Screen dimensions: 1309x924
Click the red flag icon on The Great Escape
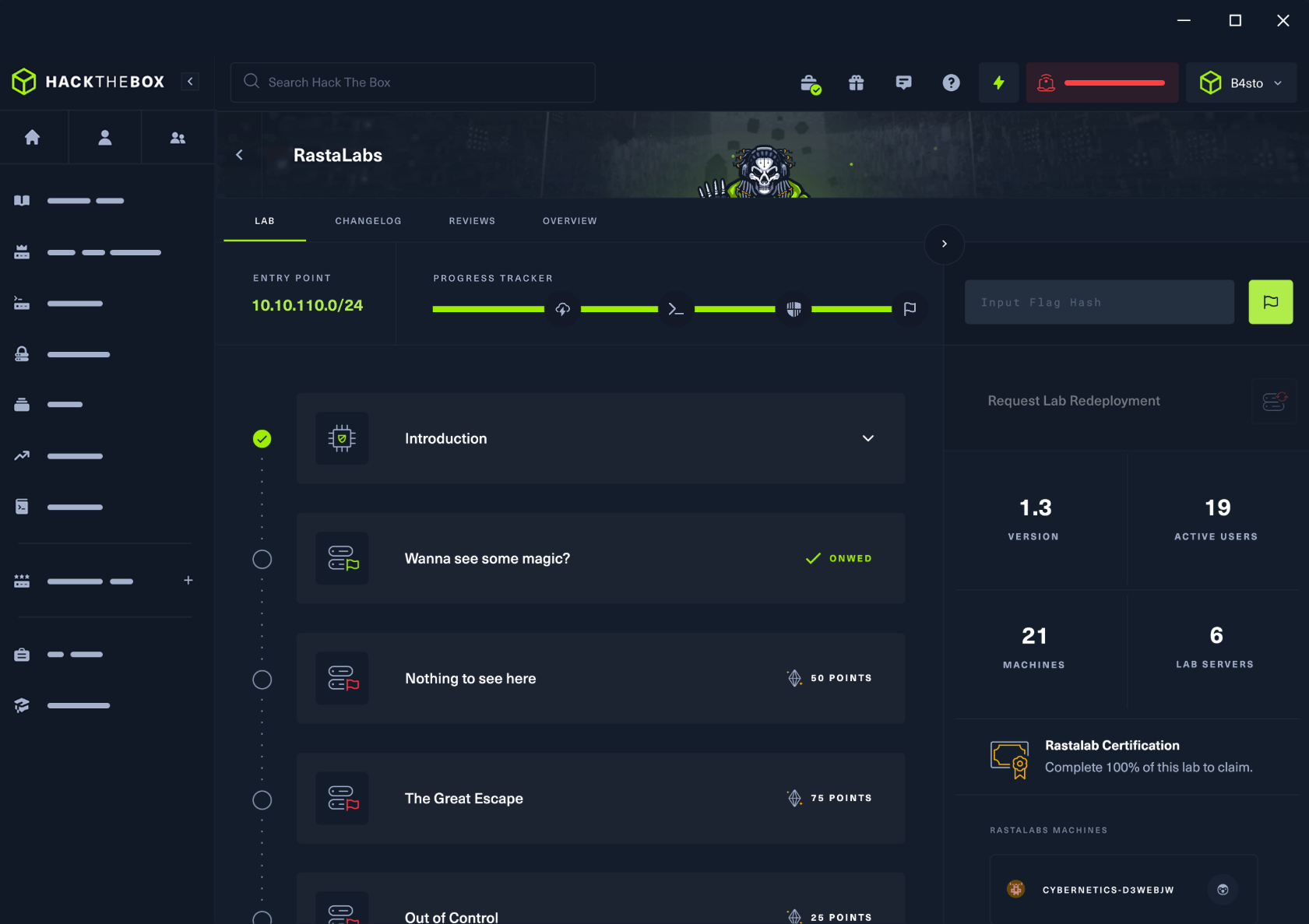342,798
